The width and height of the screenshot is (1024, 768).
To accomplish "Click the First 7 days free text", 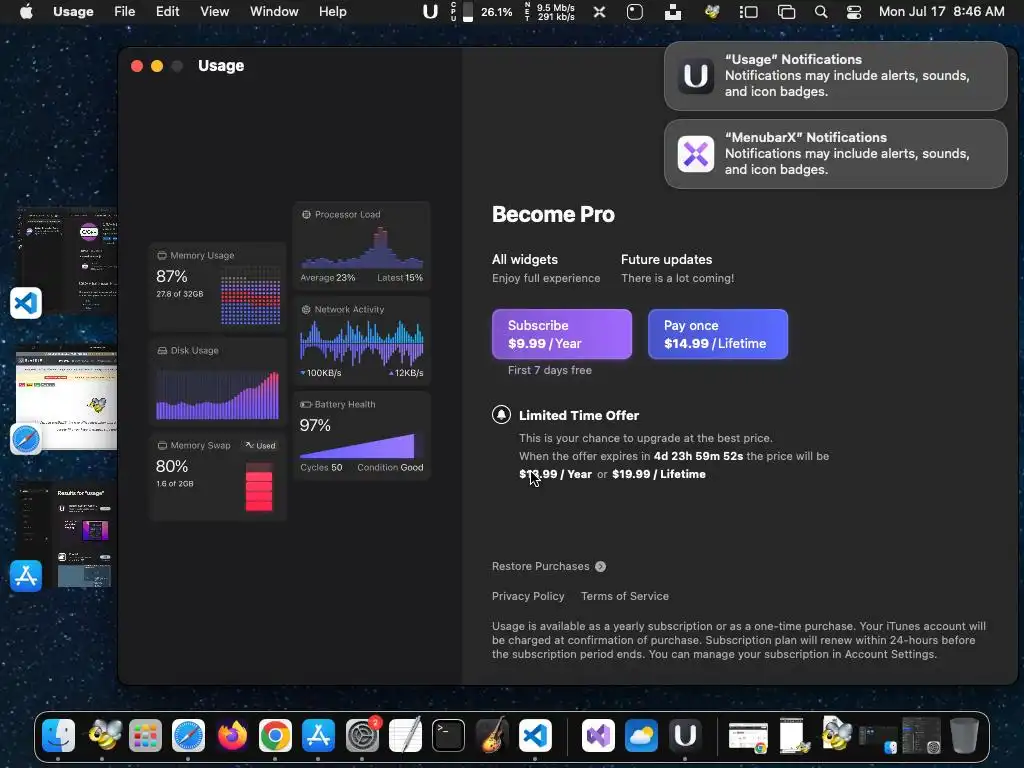I will 550,370.
